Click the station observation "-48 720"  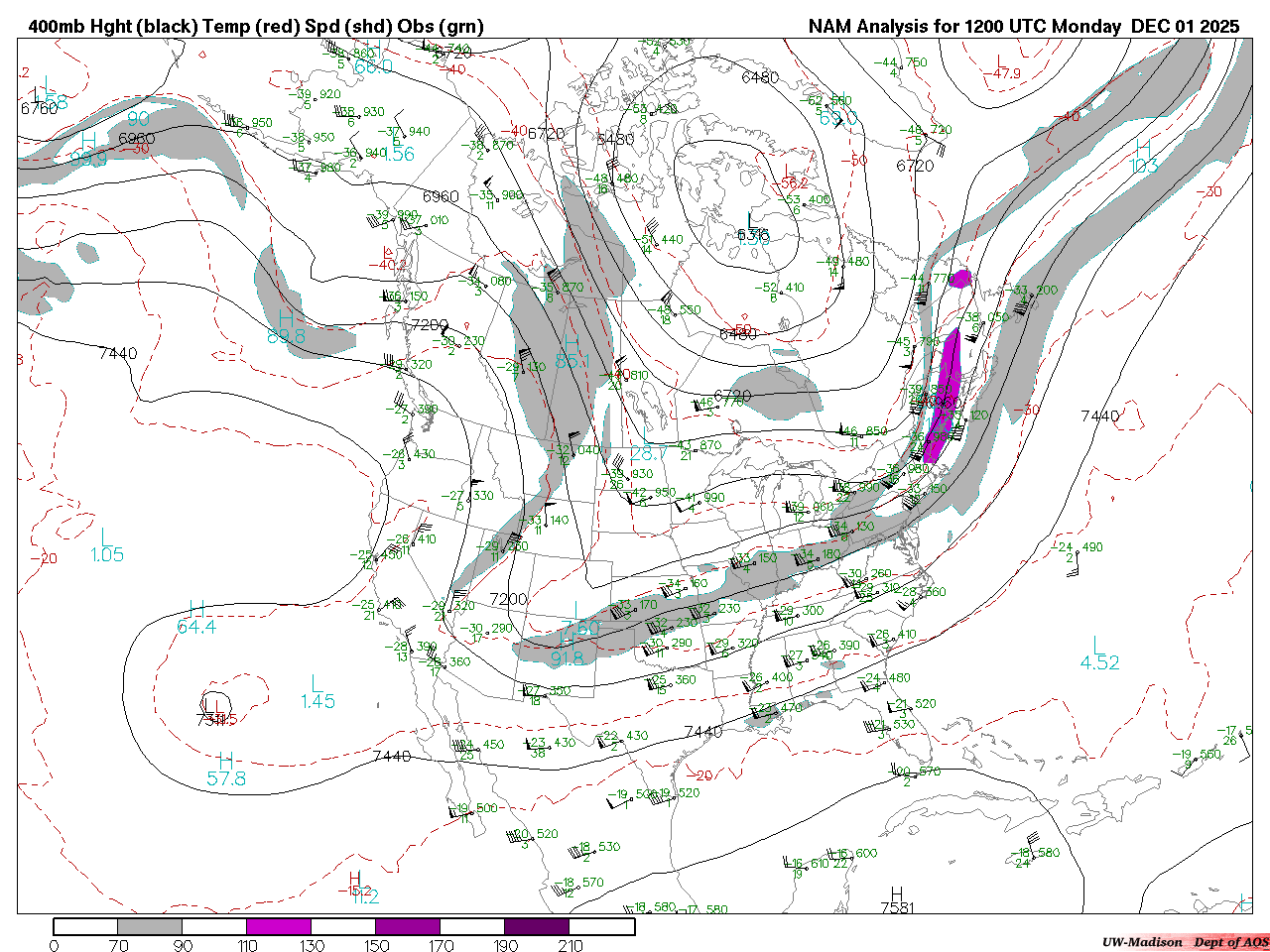click(x=927, y=130)
